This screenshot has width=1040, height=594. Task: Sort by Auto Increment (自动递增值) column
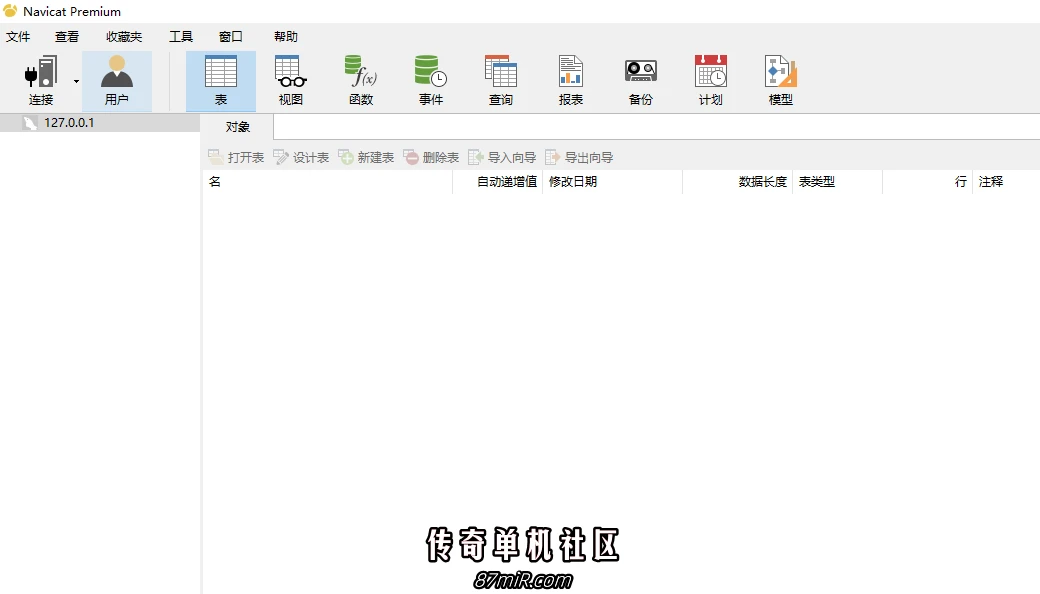497,182
